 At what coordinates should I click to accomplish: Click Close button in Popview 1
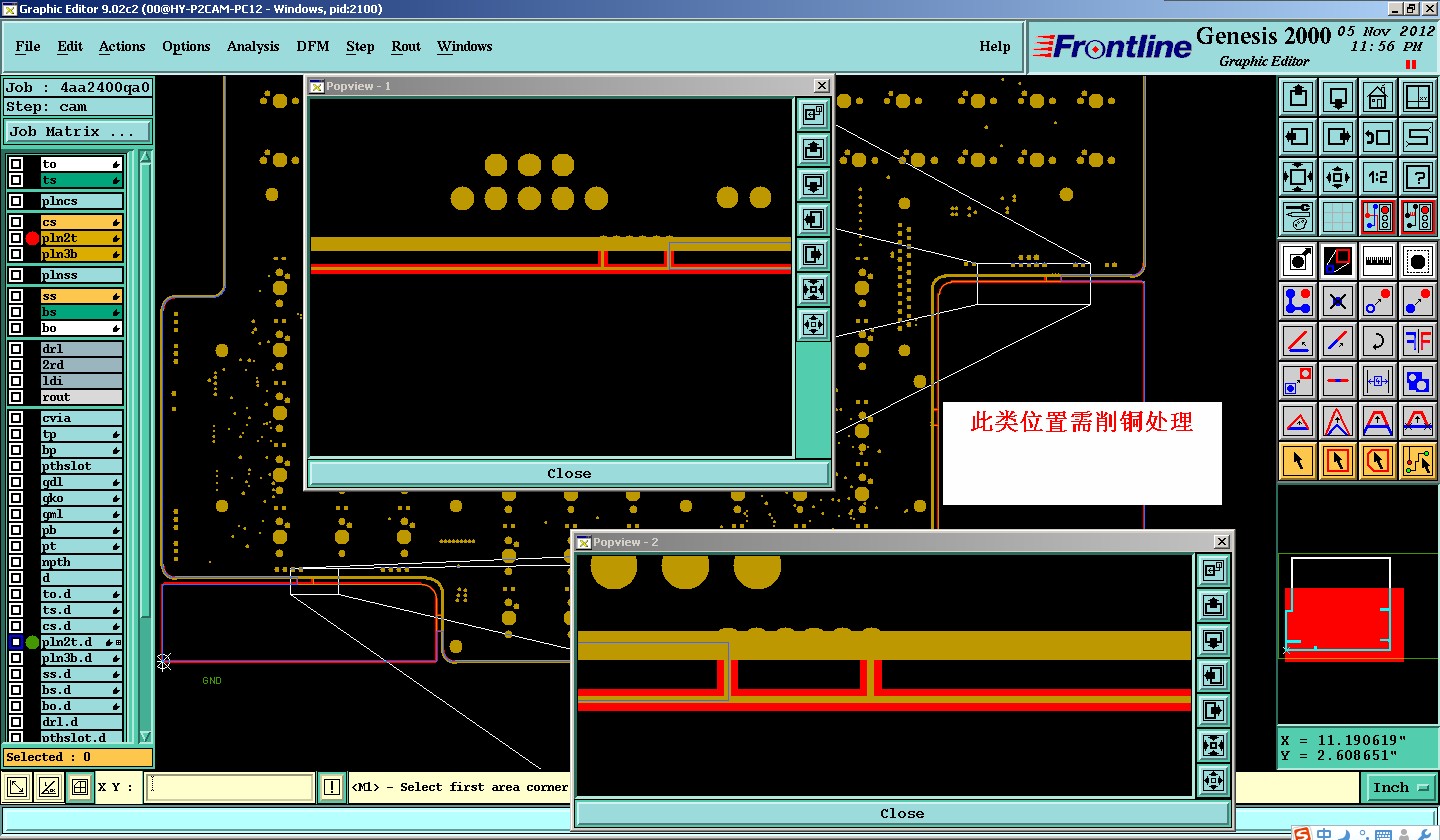(569, 473)
